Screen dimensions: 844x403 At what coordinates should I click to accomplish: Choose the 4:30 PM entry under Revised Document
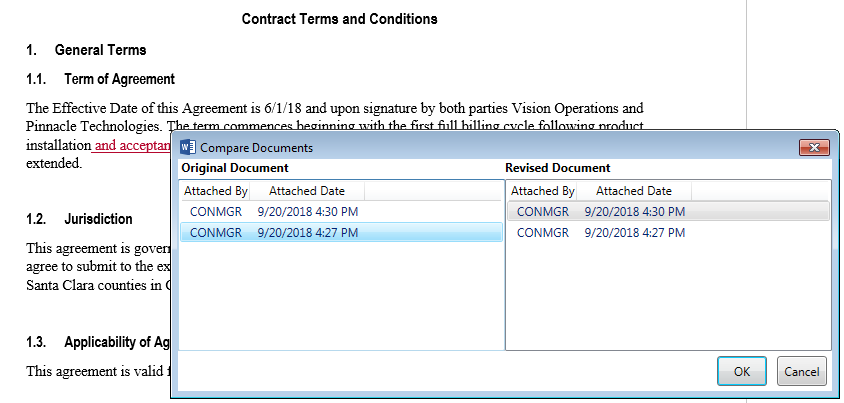coord(601,212)
